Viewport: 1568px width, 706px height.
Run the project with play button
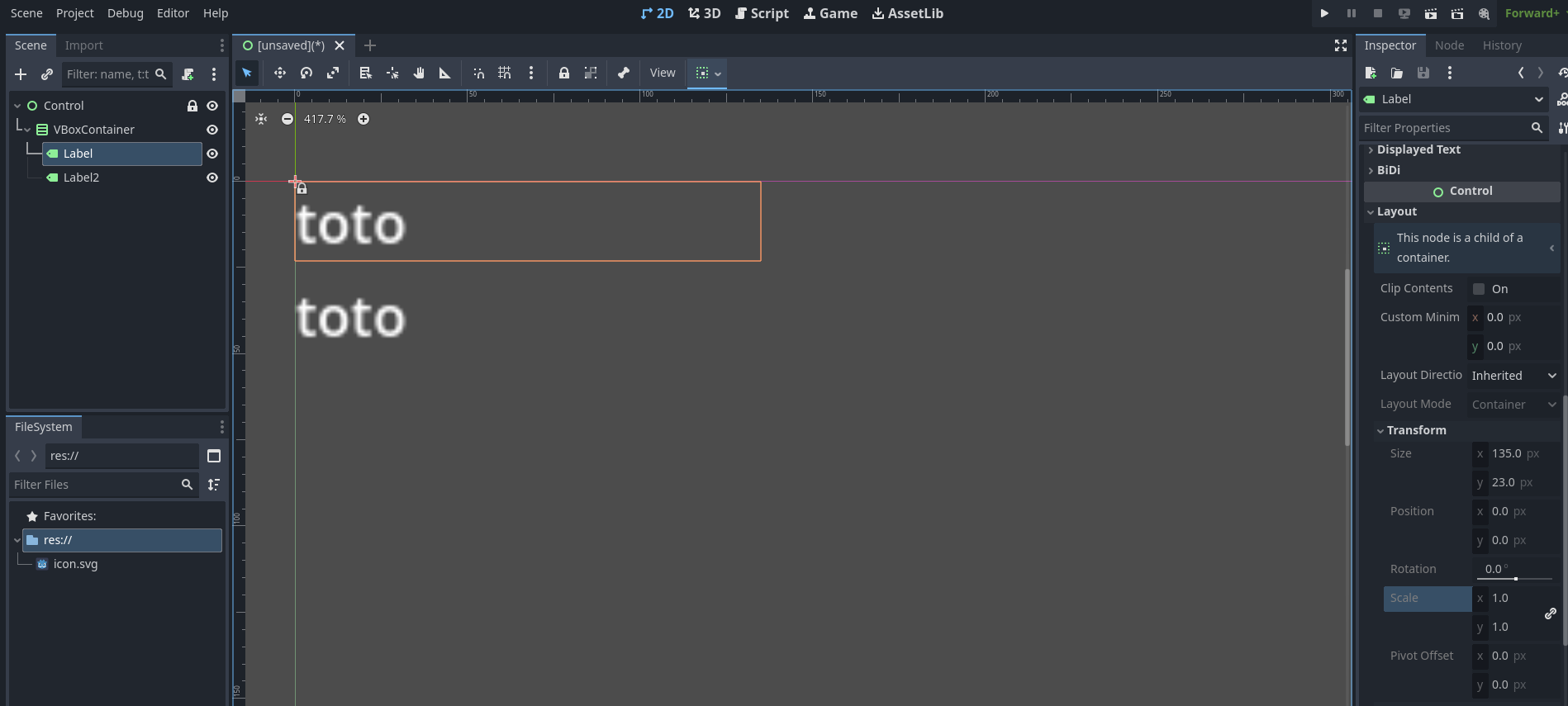coord(1324,13)
